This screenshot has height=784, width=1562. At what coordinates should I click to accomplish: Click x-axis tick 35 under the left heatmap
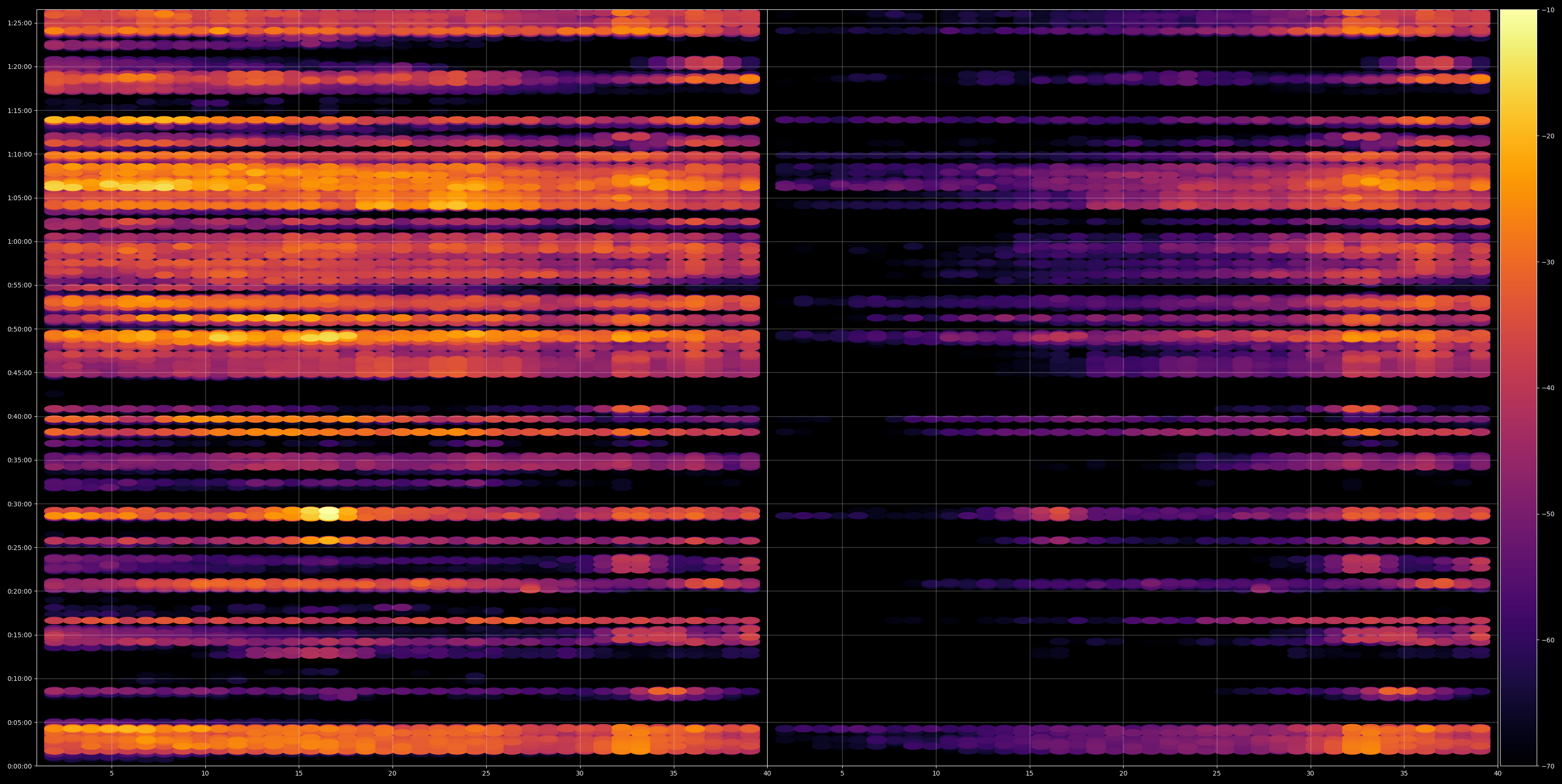pos(674,774)
